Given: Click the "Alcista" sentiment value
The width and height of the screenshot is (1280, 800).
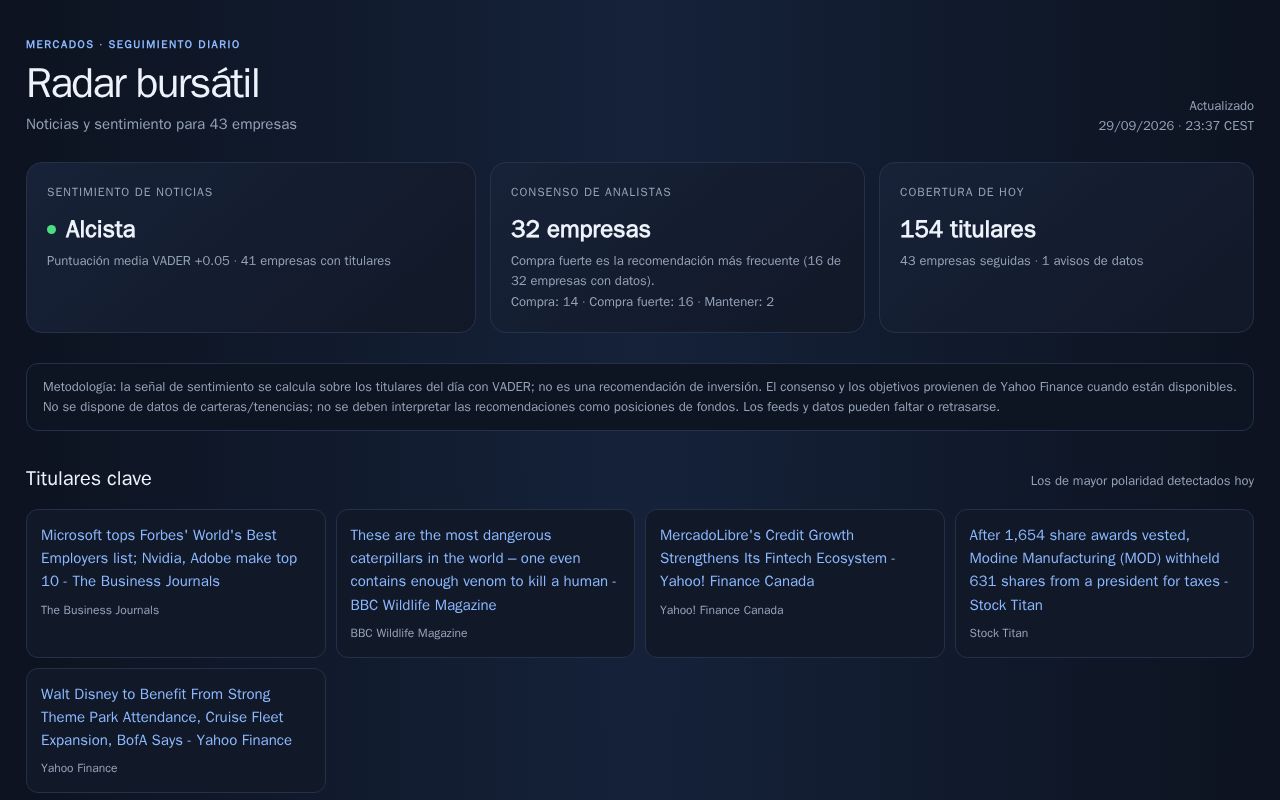Looking at the screenshot, I should pyautogui.click(x=100, y=230).
